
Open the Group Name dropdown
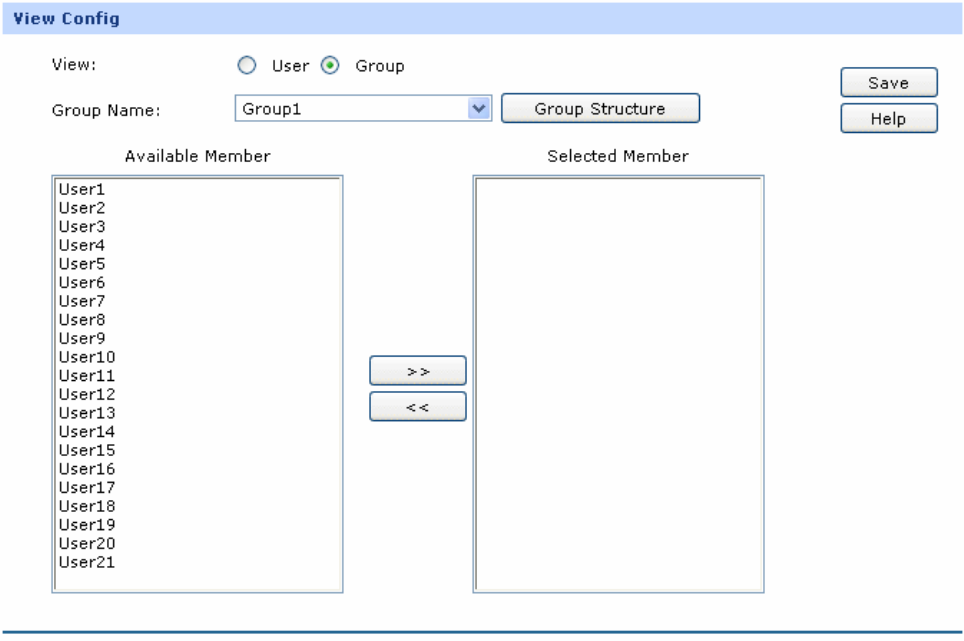[x=479, y=109]
